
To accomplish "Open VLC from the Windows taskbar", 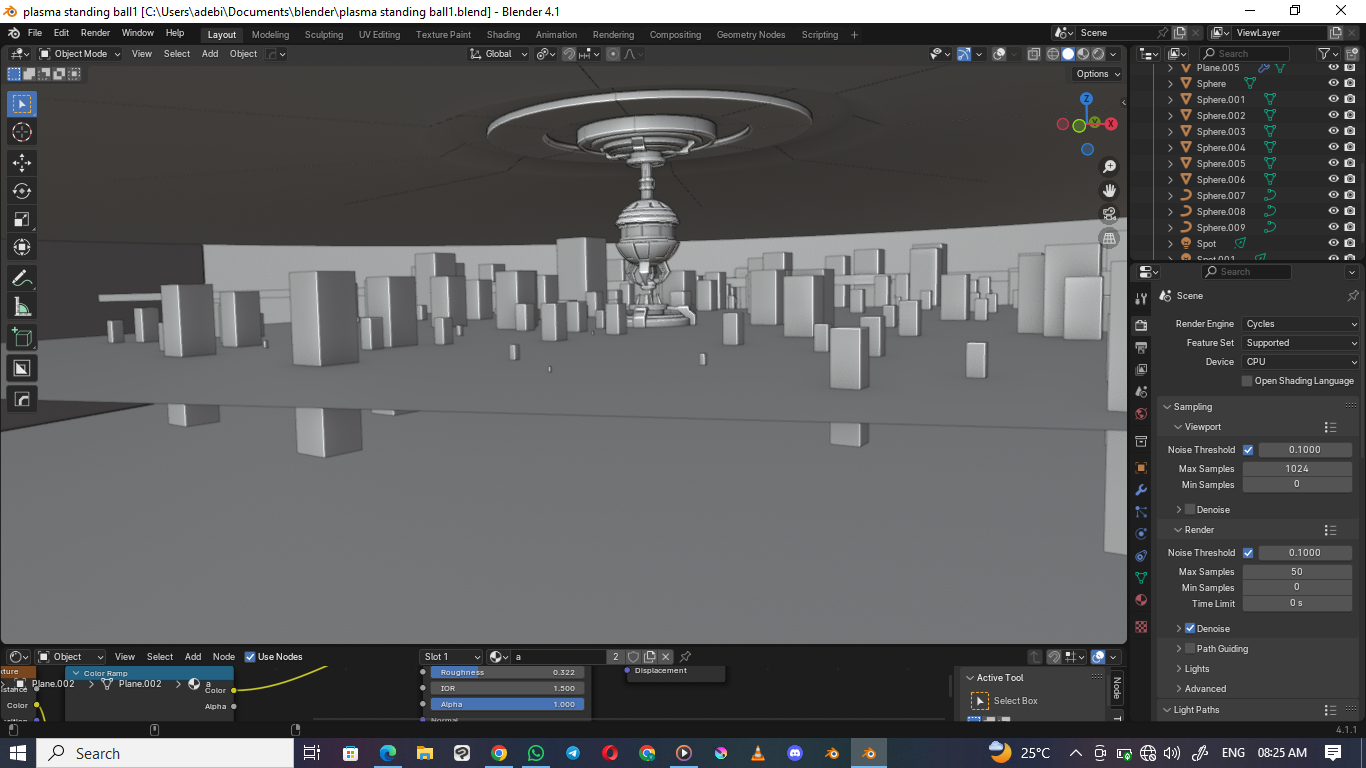I will tap(758, 753).
